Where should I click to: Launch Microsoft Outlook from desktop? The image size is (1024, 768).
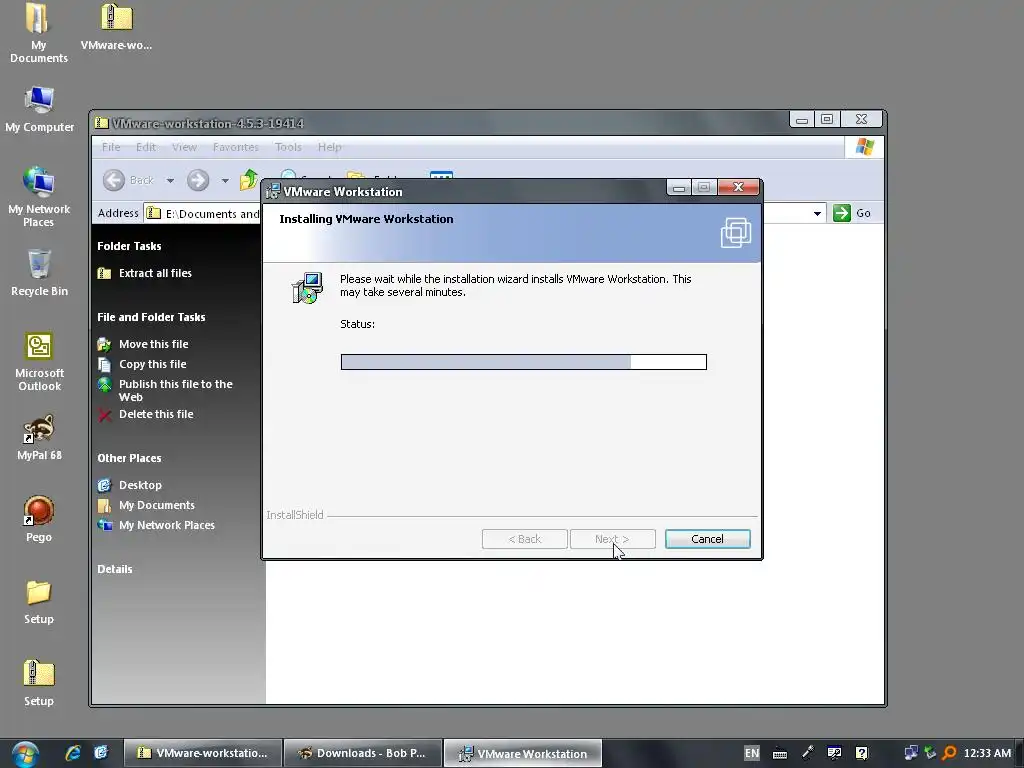[x=39, y=362]
